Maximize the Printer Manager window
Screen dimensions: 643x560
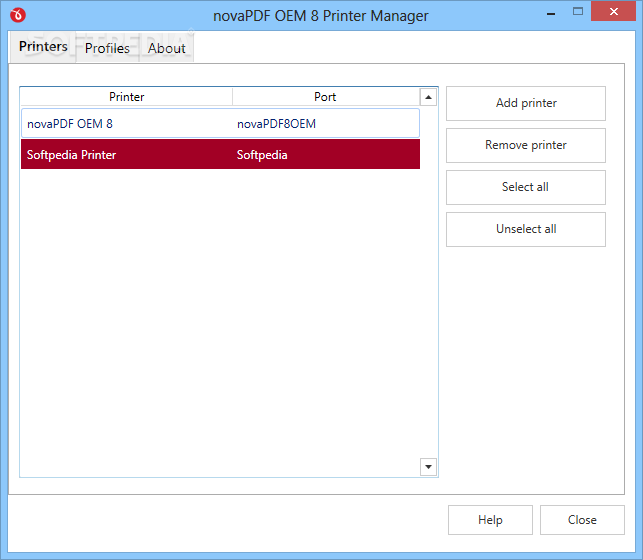[x=578, y=12]
